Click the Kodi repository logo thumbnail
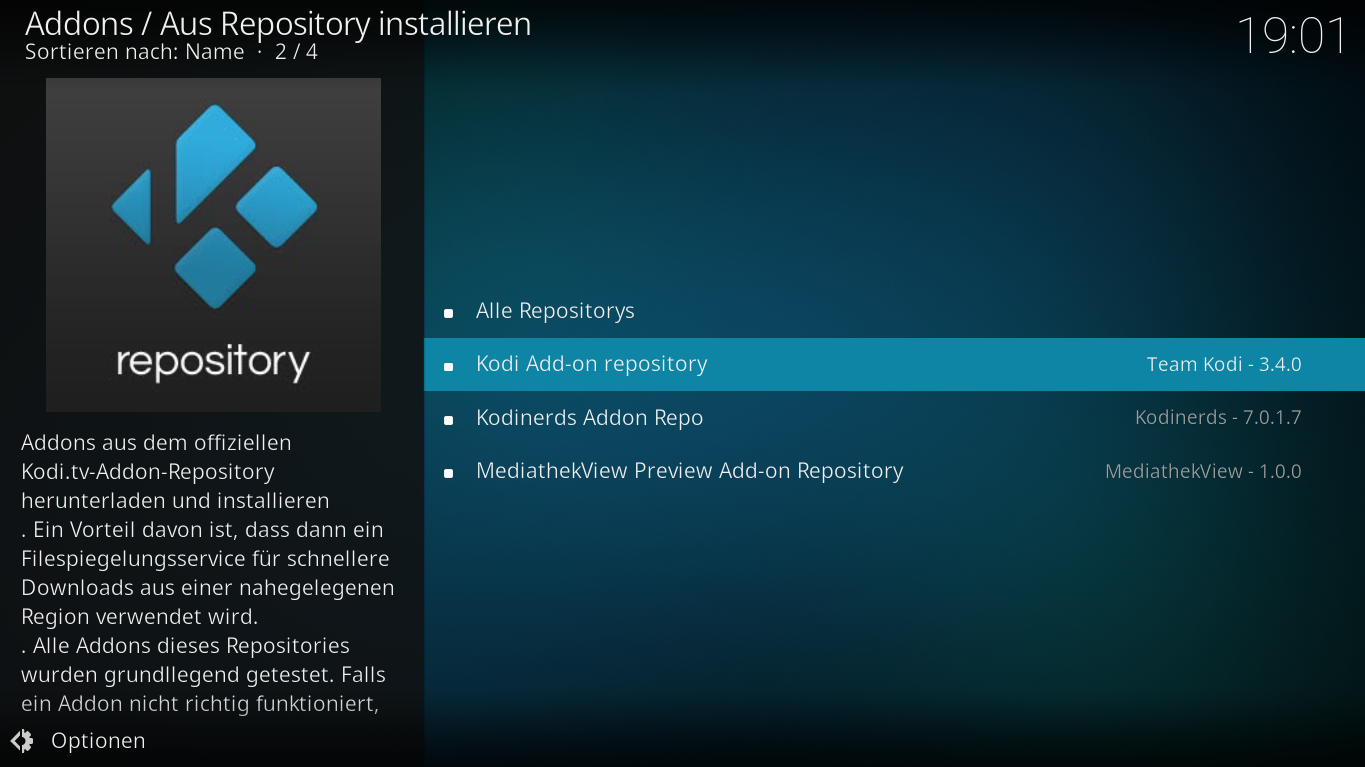The width and height of the screenshot is (1365, 767). click(x=213, y=245)
